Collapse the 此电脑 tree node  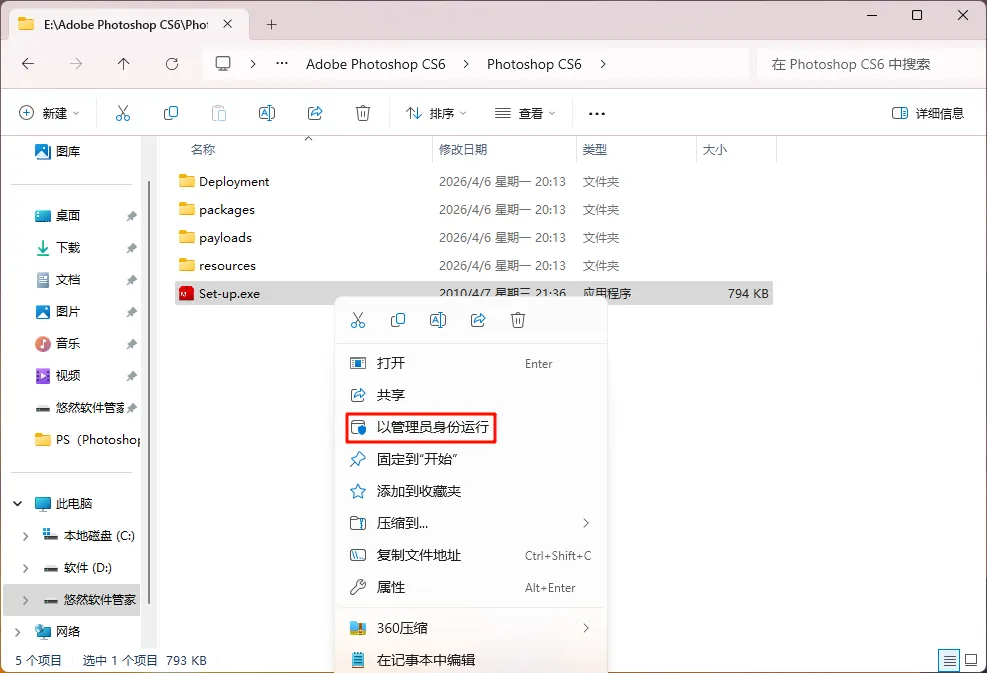pyautogui.click(x=18, y=504)
